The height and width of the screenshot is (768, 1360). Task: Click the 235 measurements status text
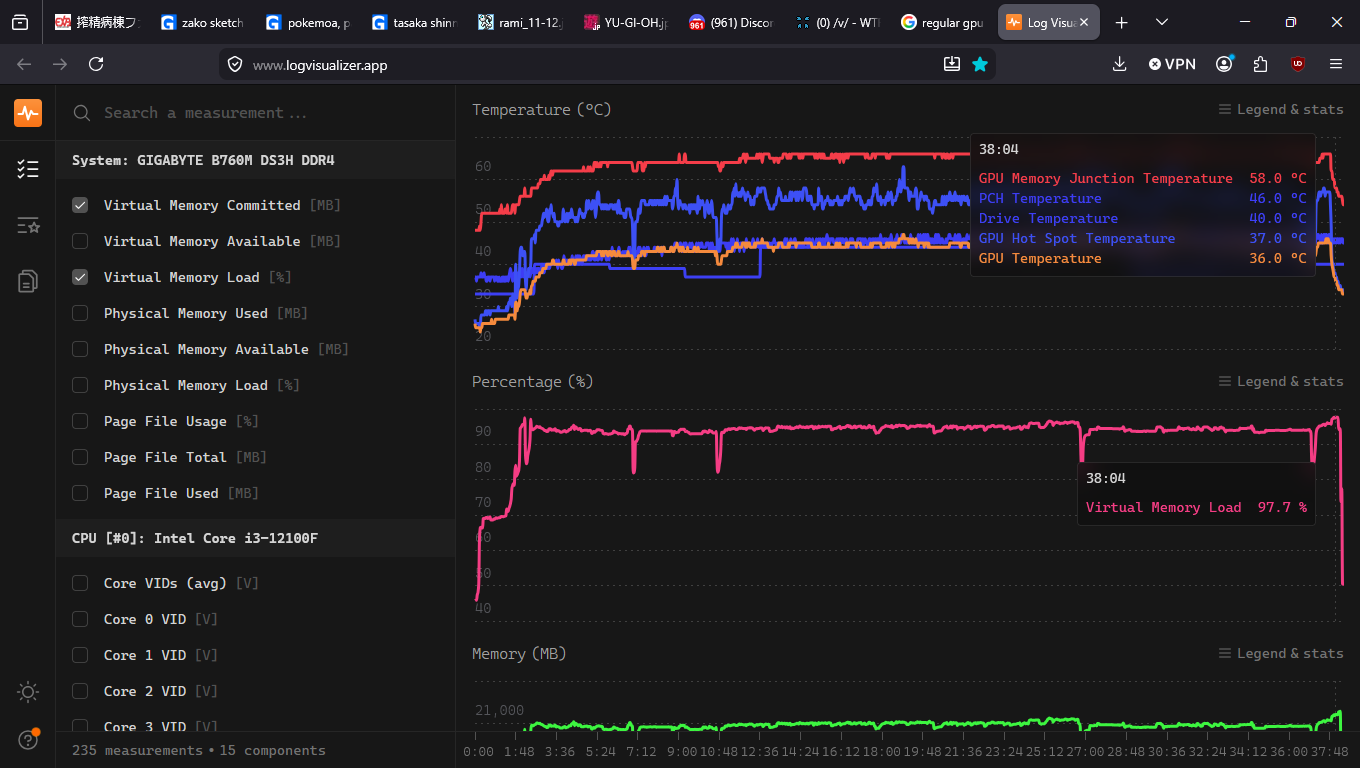137,750
